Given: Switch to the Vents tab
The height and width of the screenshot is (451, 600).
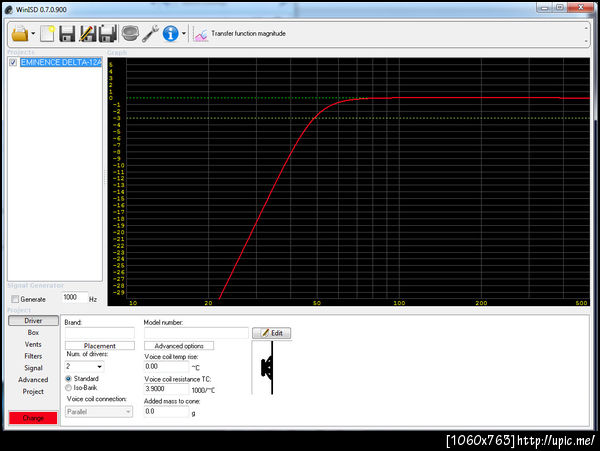Looking at the screenshot, I should click(33, 344).
